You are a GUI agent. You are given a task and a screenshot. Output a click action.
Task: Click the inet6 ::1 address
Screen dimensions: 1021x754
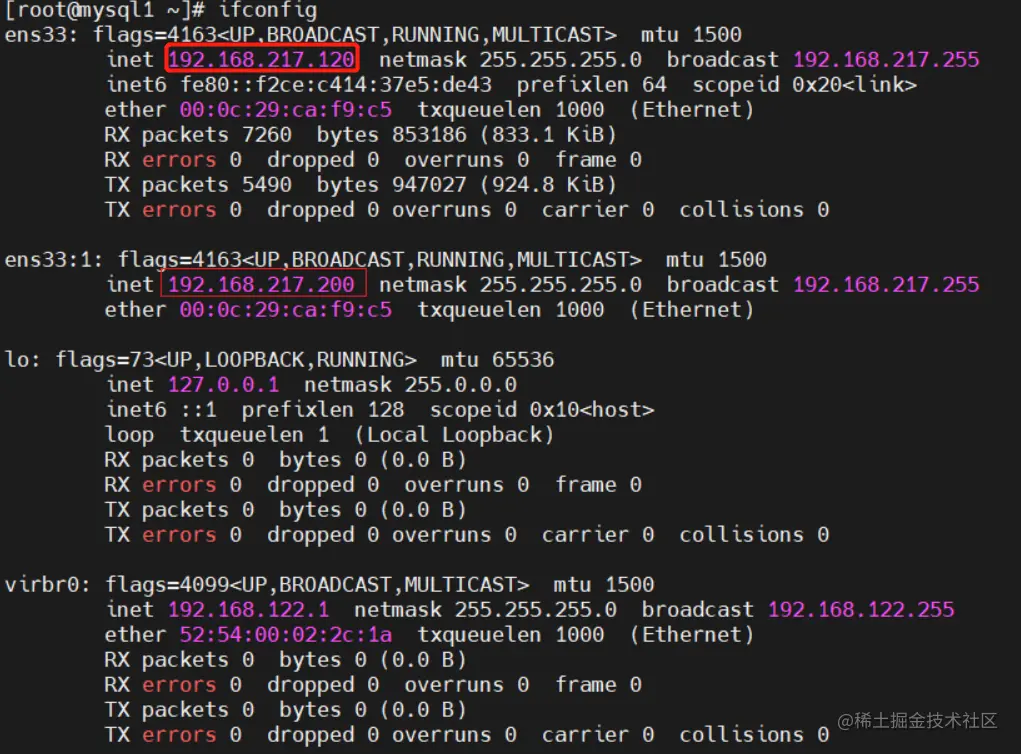click(x=199, y=410)
